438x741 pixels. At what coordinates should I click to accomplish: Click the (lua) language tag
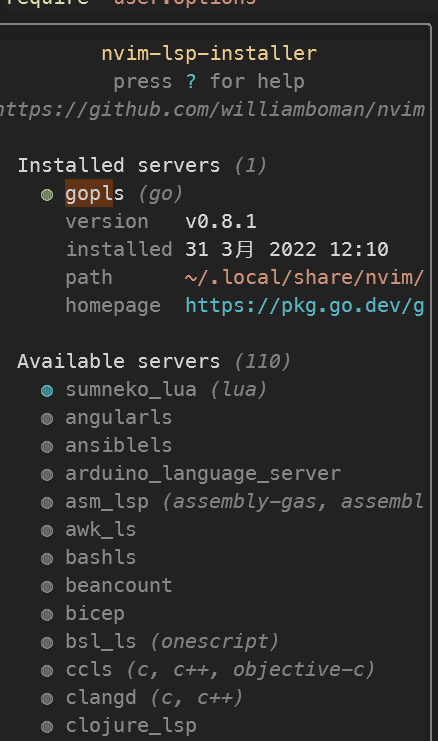point(239,390)
